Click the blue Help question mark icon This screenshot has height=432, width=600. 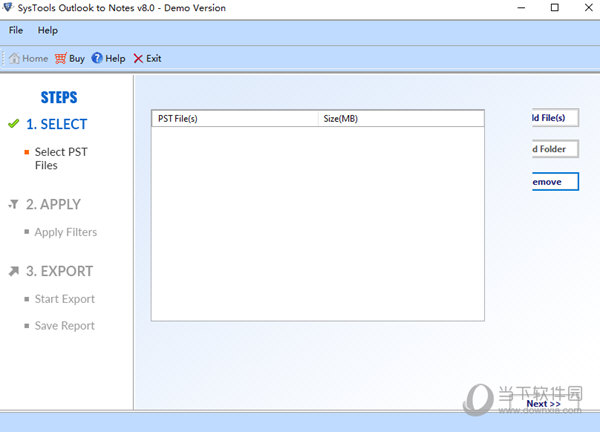coord(97,58)
